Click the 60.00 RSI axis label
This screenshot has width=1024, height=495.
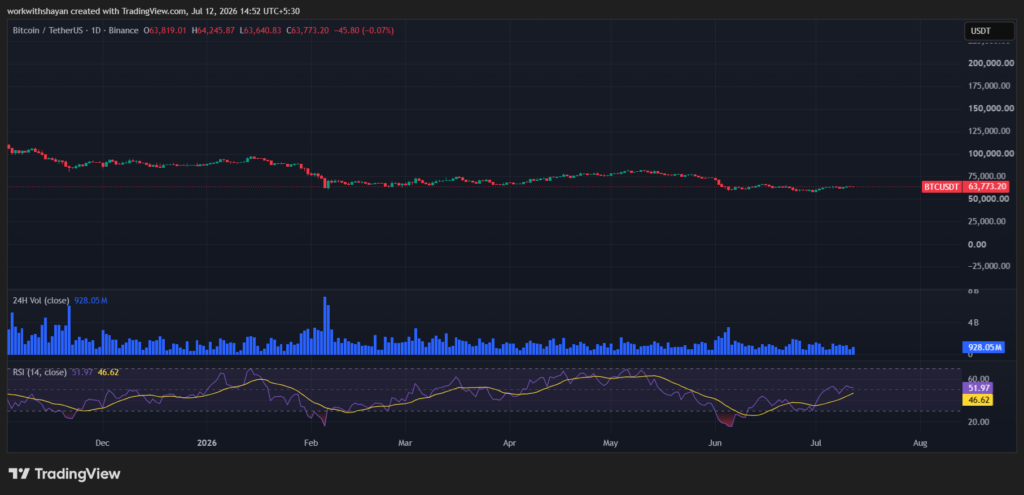point(978,379)
